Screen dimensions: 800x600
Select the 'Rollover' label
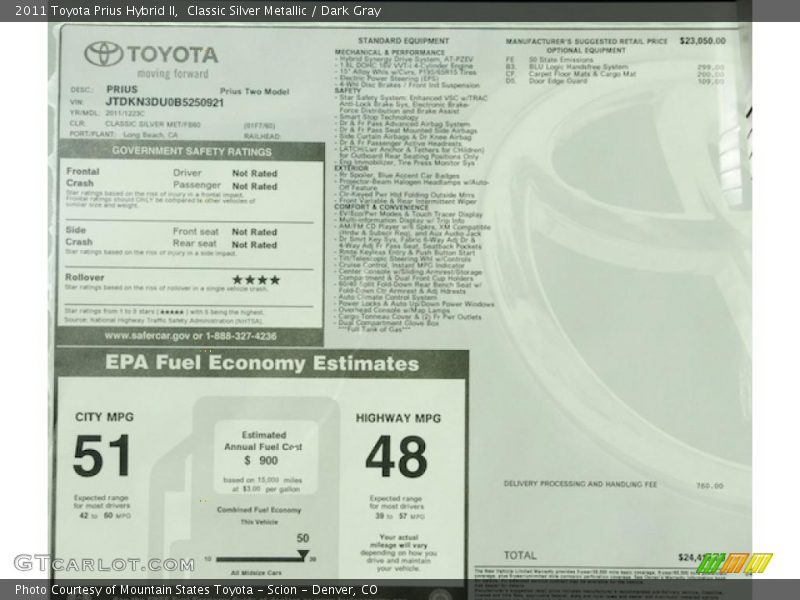click(x=84, y=278)
